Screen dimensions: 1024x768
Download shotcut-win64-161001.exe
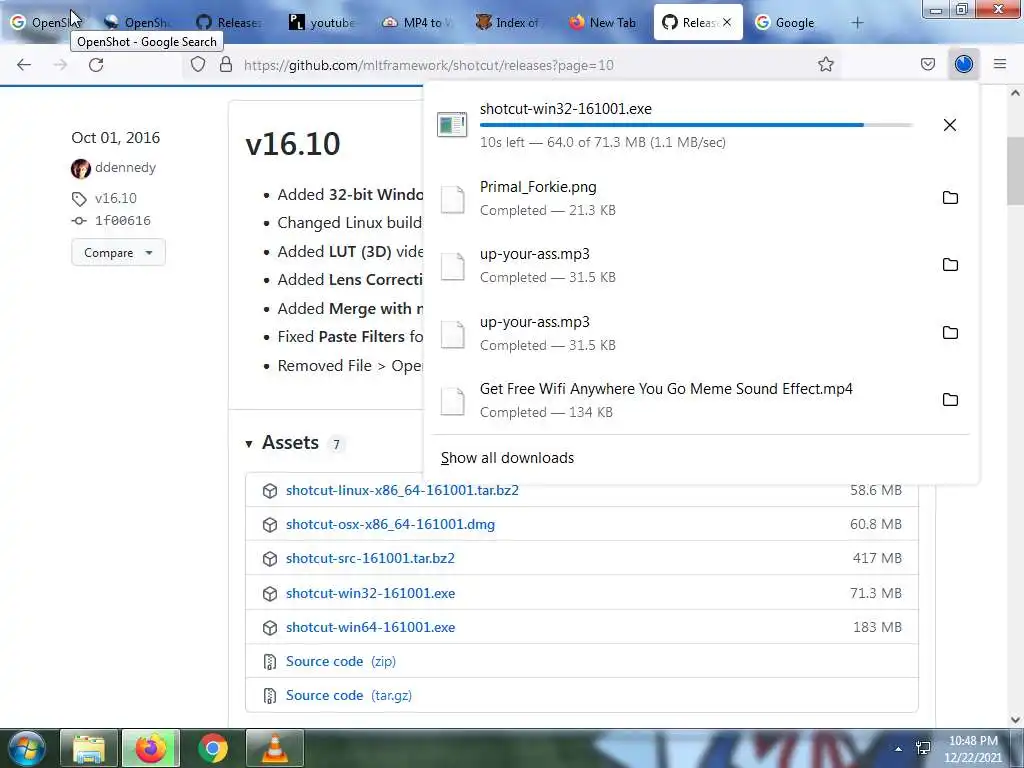[x=370, y=627]
